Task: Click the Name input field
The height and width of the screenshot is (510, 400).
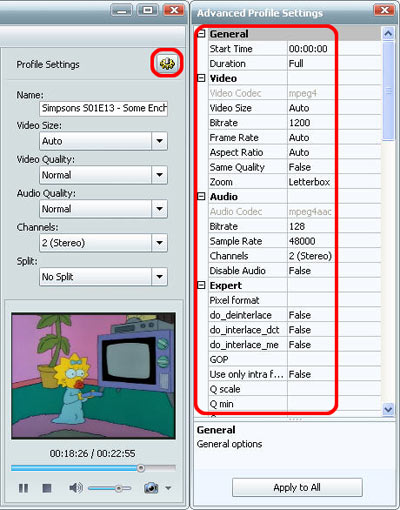Action: pyautogui.click(x=103, y=108)
